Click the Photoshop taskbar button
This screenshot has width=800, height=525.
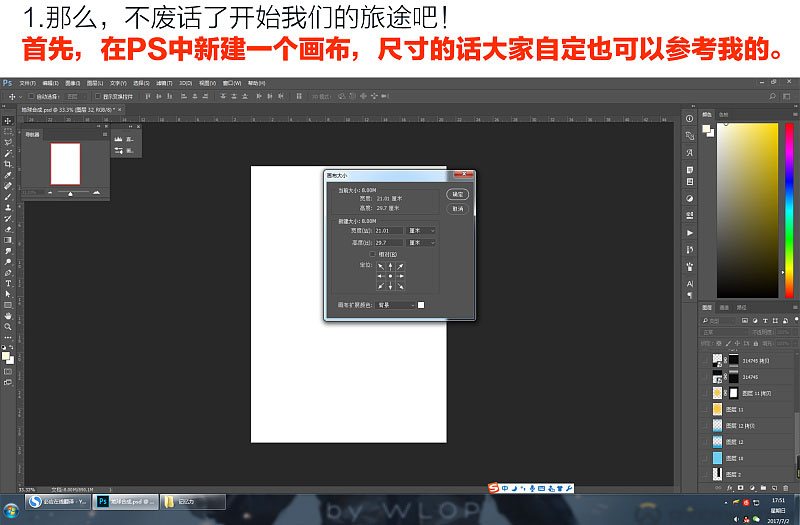click(125, 502)
